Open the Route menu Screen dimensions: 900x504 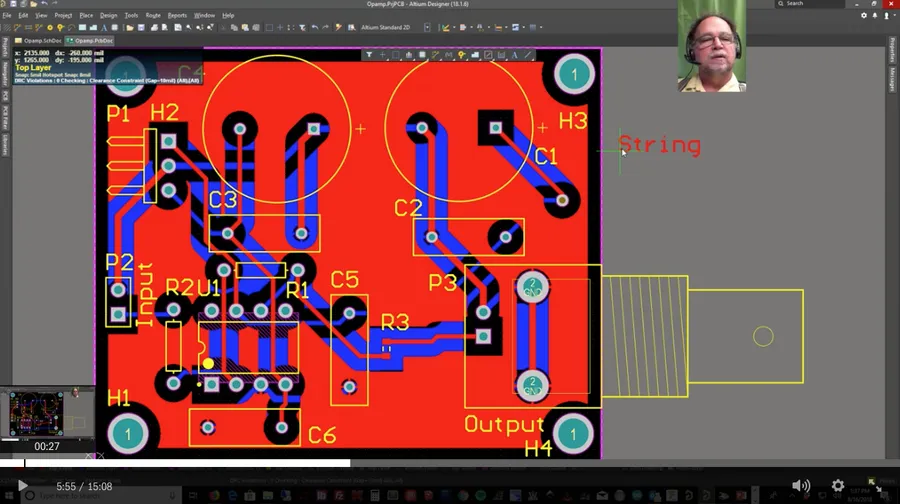(x=153, y=15)
